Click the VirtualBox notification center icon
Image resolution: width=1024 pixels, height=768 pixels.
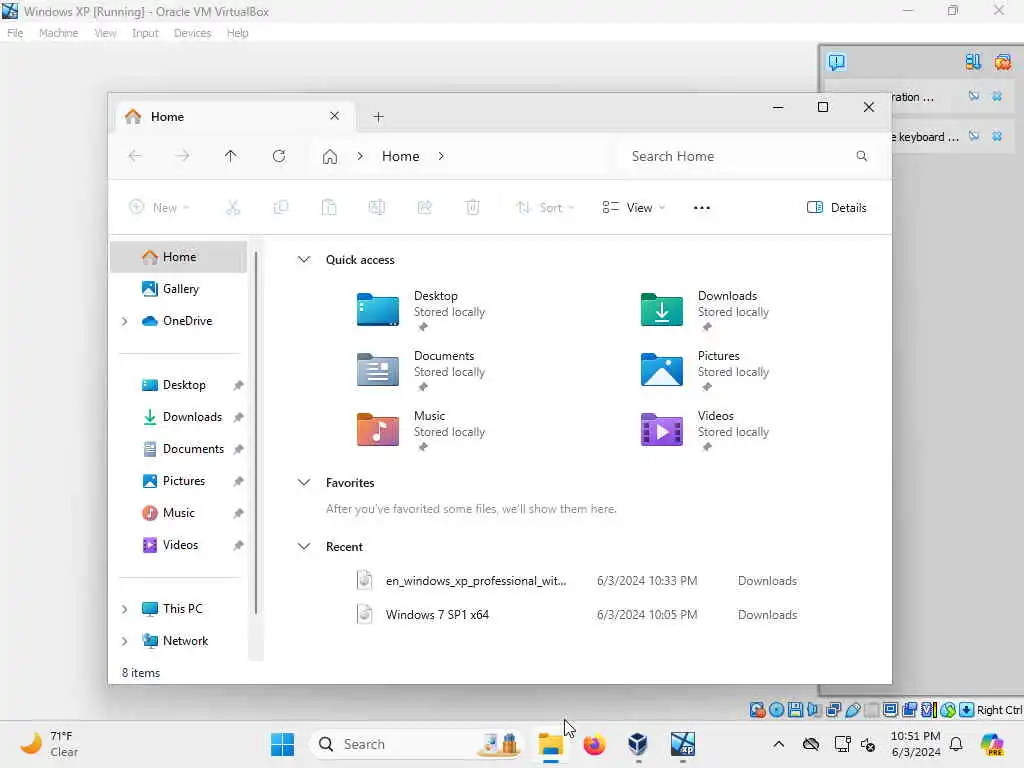[x=837, y=62]
